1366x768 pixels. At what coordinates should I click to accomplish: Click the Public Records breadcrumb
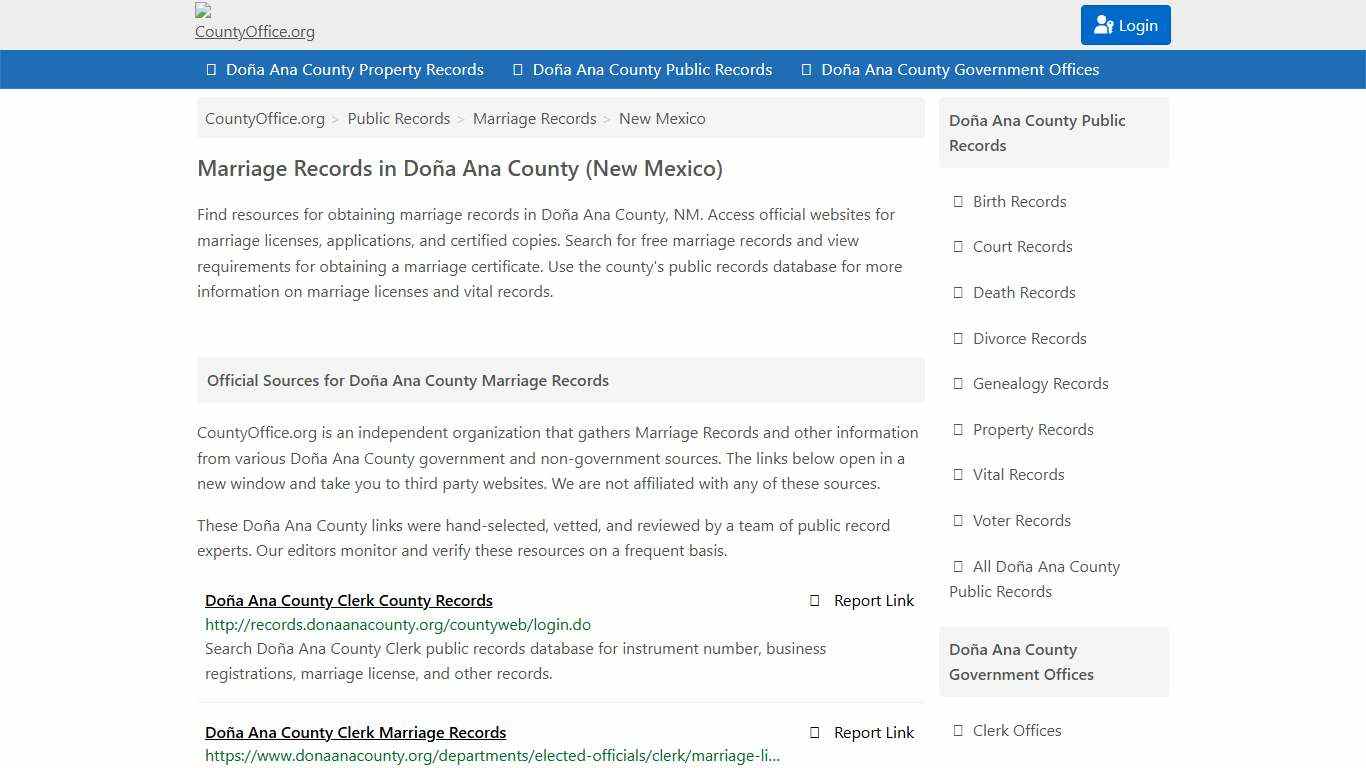398,118
